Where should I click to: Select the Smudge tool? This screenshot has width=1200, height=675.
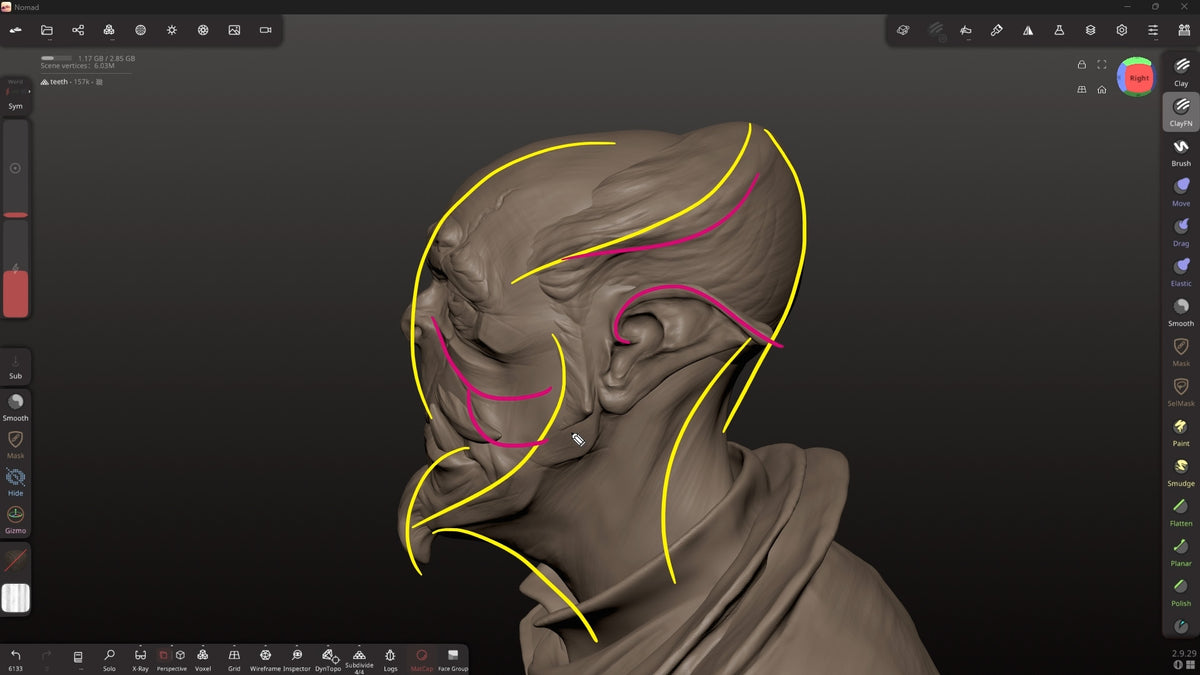tap(1181, 471)
